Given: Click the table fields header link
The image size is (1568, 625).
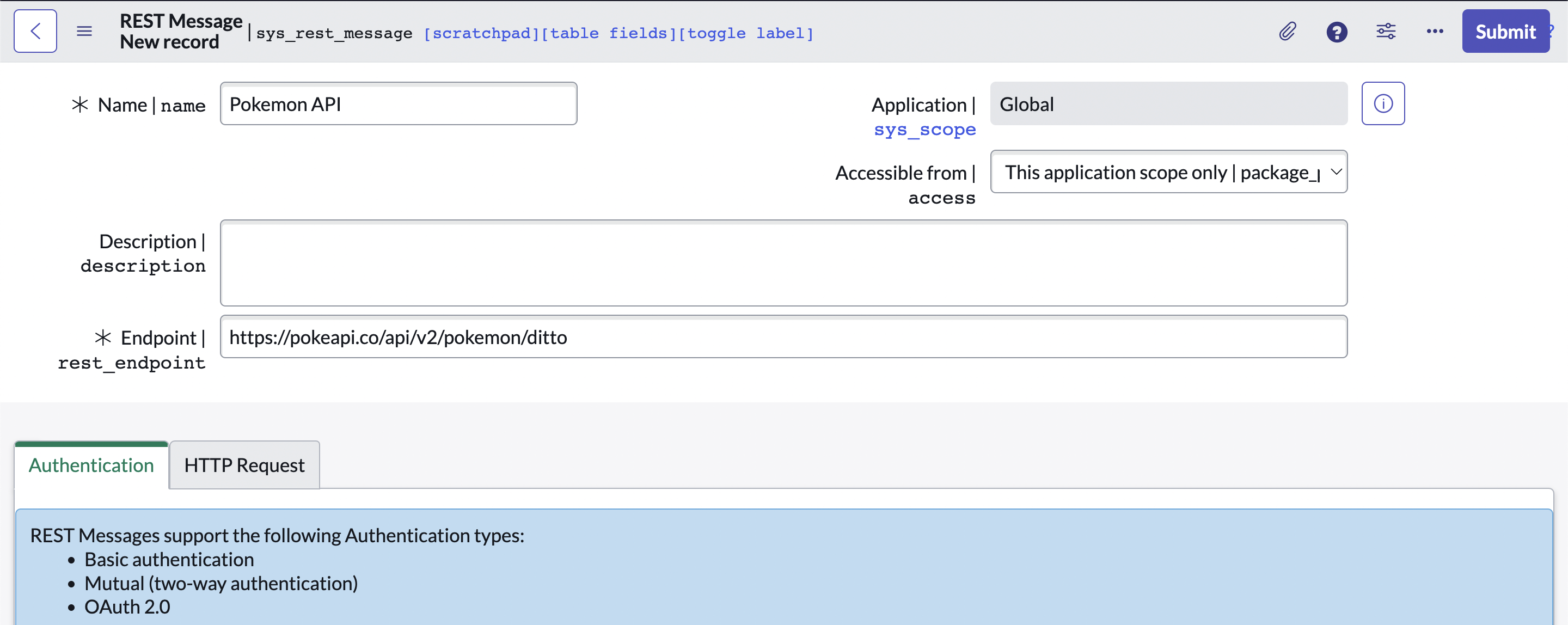Looking at the screenshot, I should pyautogui.click(x=608, y=33).
